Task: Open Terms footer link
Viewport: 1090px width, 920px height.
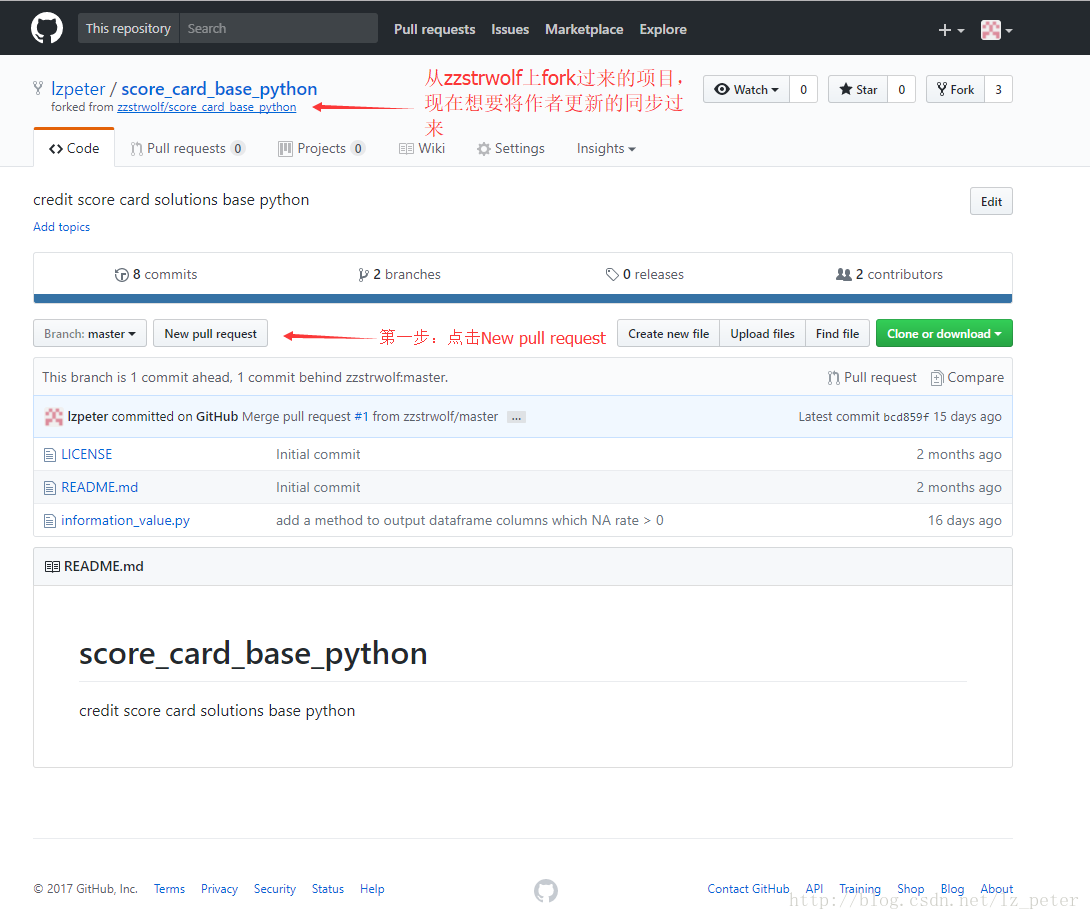Action: [169, 889]
